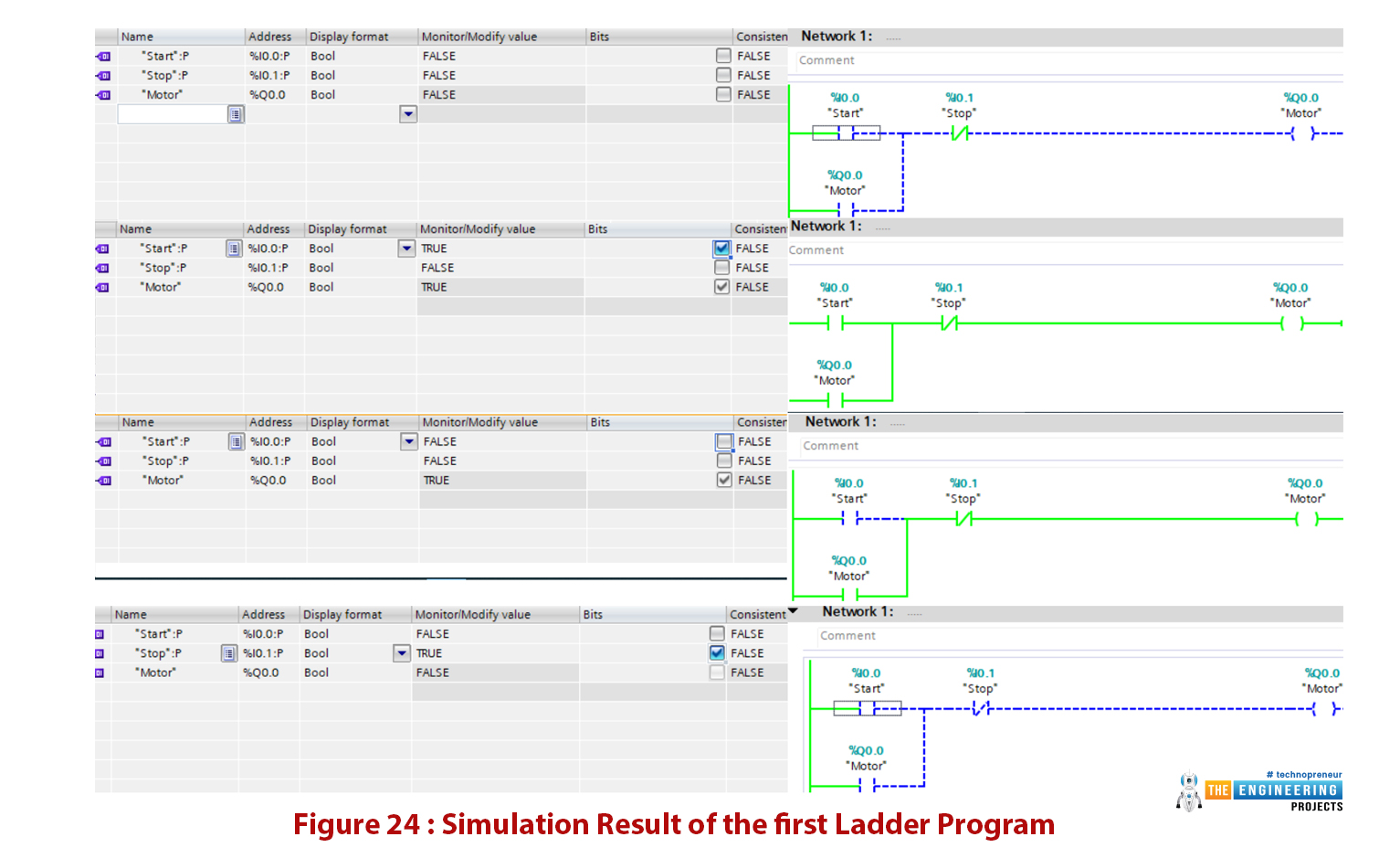
Task: Click the Start row tag icon in the all-FALSE watch table
Action: pyautogui.click(x=103, y=57)
